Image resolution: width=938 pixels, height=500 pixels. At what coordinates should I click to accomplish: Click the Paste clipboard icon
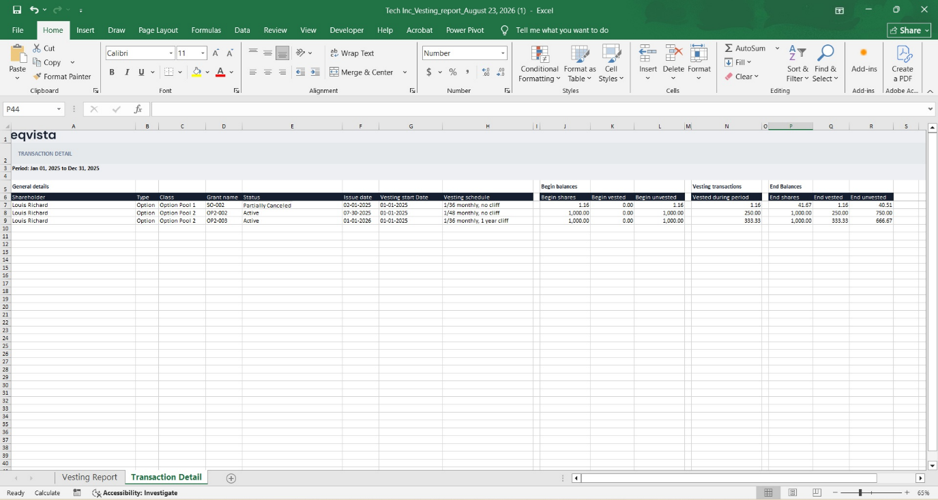pyautogui.click(x=17, y=54)
